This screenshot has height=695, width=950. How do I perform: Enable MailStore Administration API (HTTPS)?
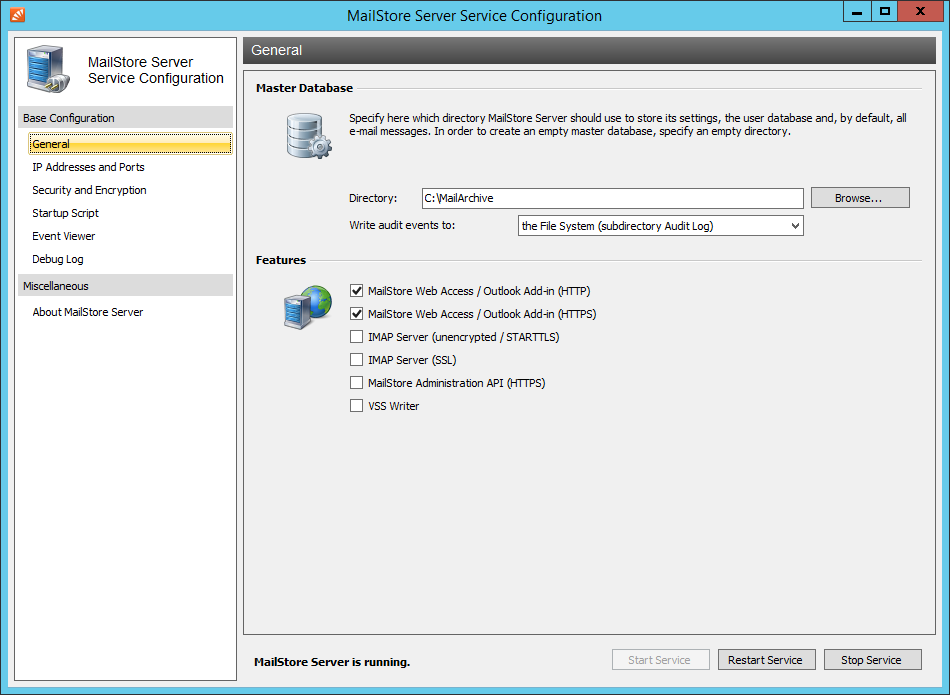(x=356, y=383)
